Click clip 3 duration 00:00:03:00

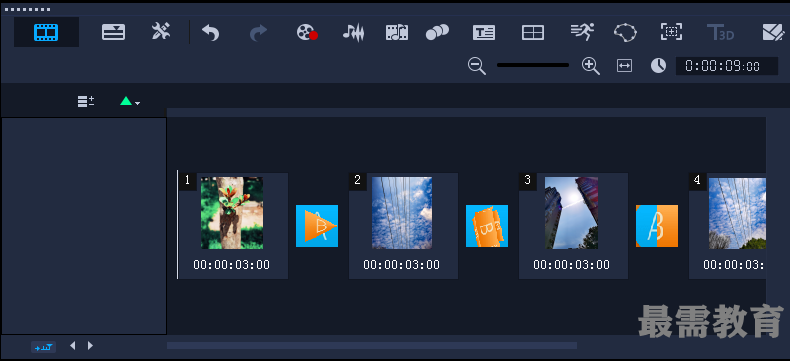tap(572, 265)
